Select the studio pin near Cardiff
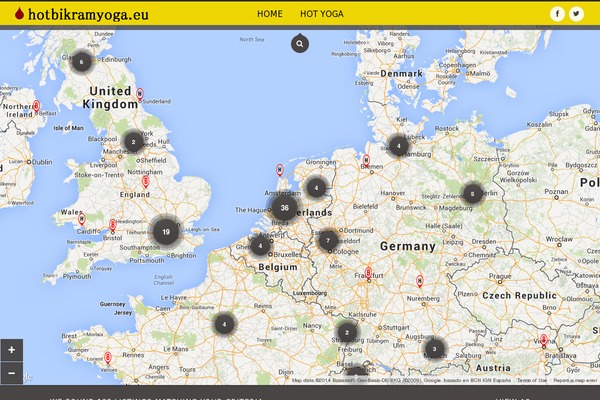Screen dimensions: 600x400 (82, 219)
